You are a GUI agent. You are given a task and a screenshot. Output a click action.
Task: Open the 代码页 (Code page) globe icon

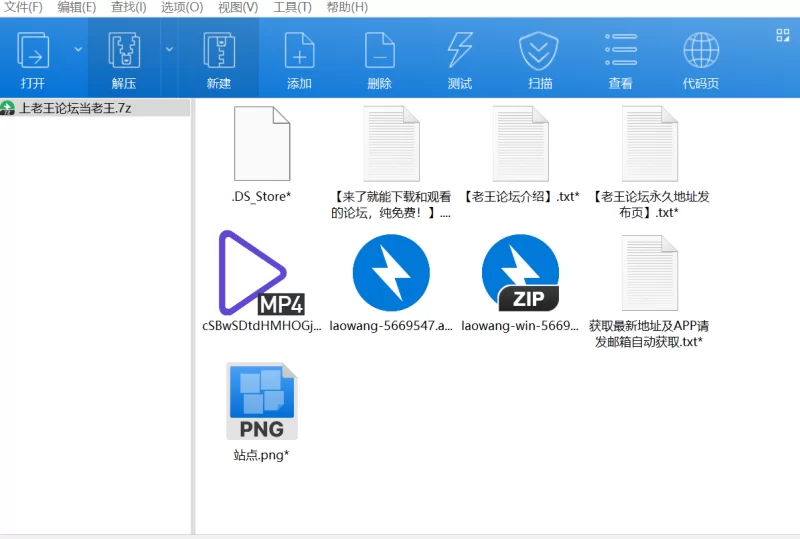click(701, 50)
